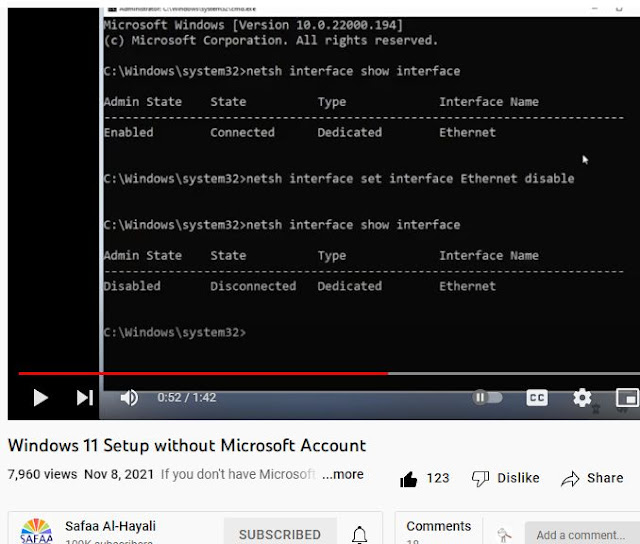Play the video
Screen dimensions: 640x544
tap(40, 397)
